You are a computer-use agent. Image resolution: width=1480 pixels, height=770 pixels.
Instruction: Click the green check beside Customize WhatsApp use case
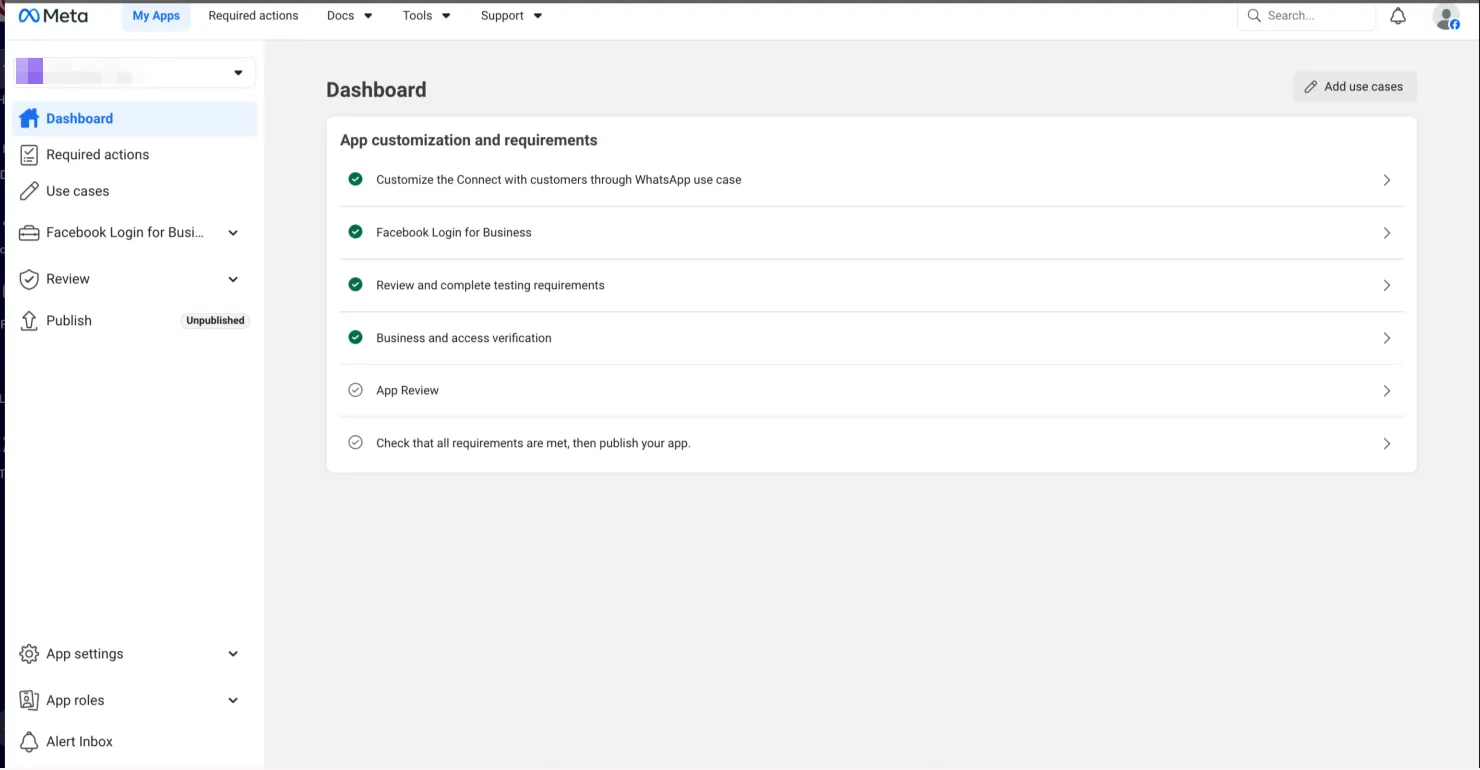coord(355,180)
